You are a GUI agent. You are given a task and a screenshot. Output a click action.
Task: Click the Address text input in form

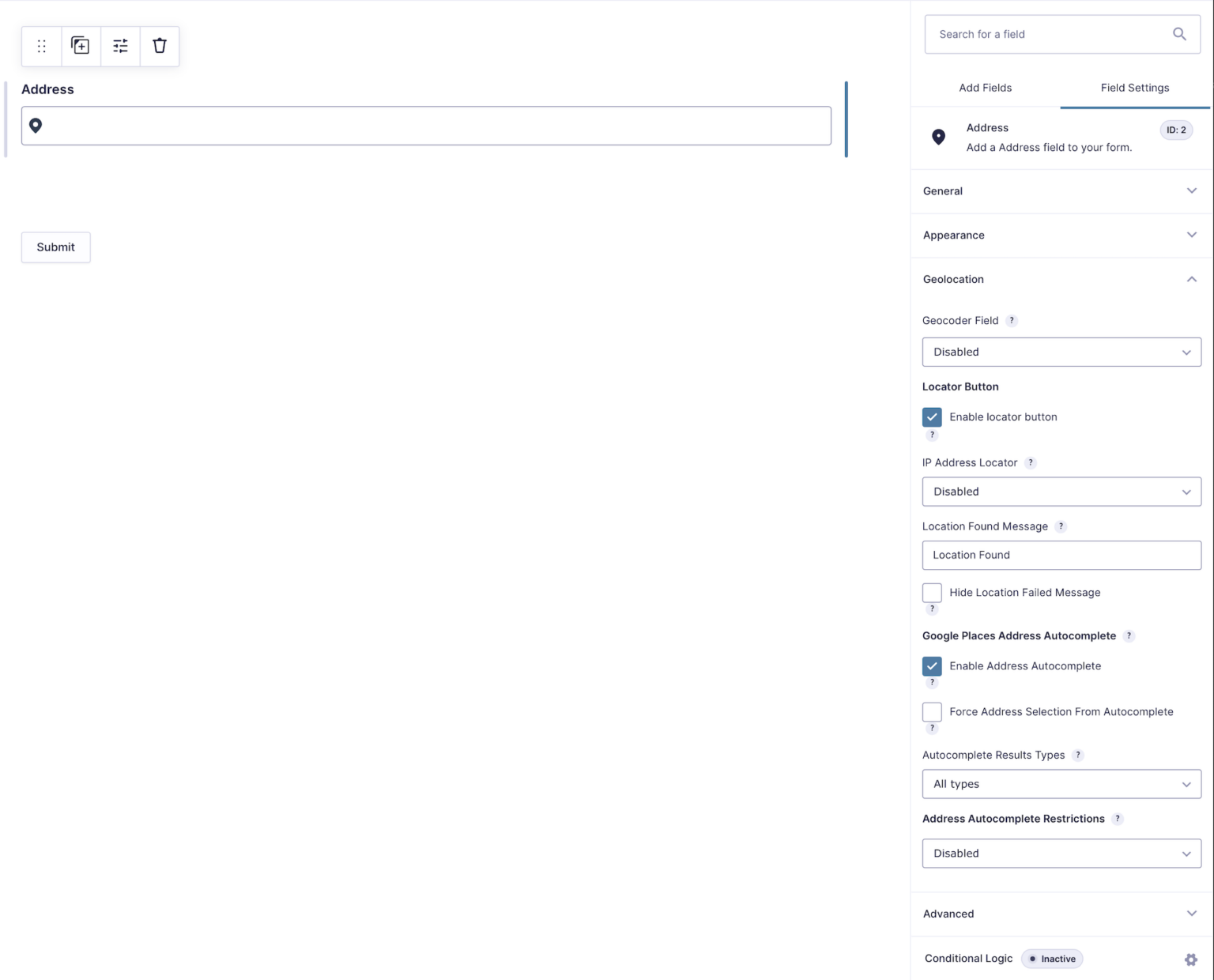(x=426, y=126)
